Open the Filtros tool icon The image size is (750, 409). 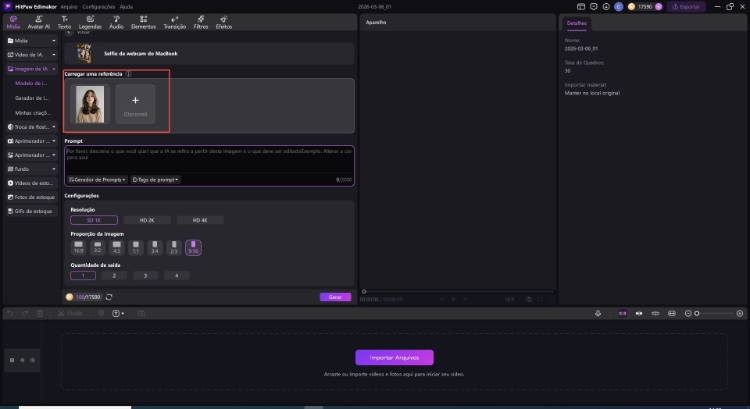(x=200, y=21)
